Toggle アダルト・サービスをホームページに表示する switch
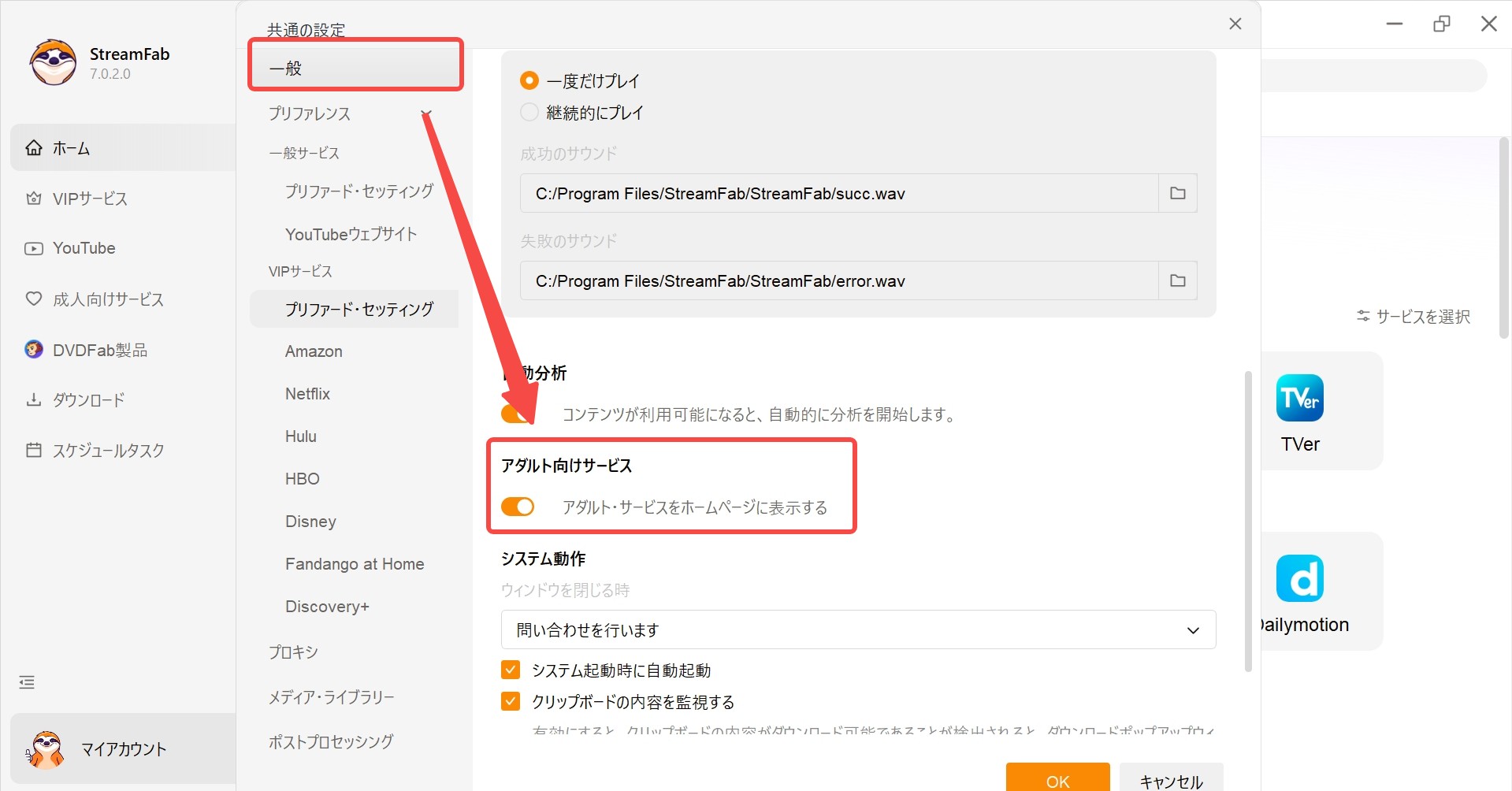This screenshot has width=1512, height=791. (x=518, y=507)
